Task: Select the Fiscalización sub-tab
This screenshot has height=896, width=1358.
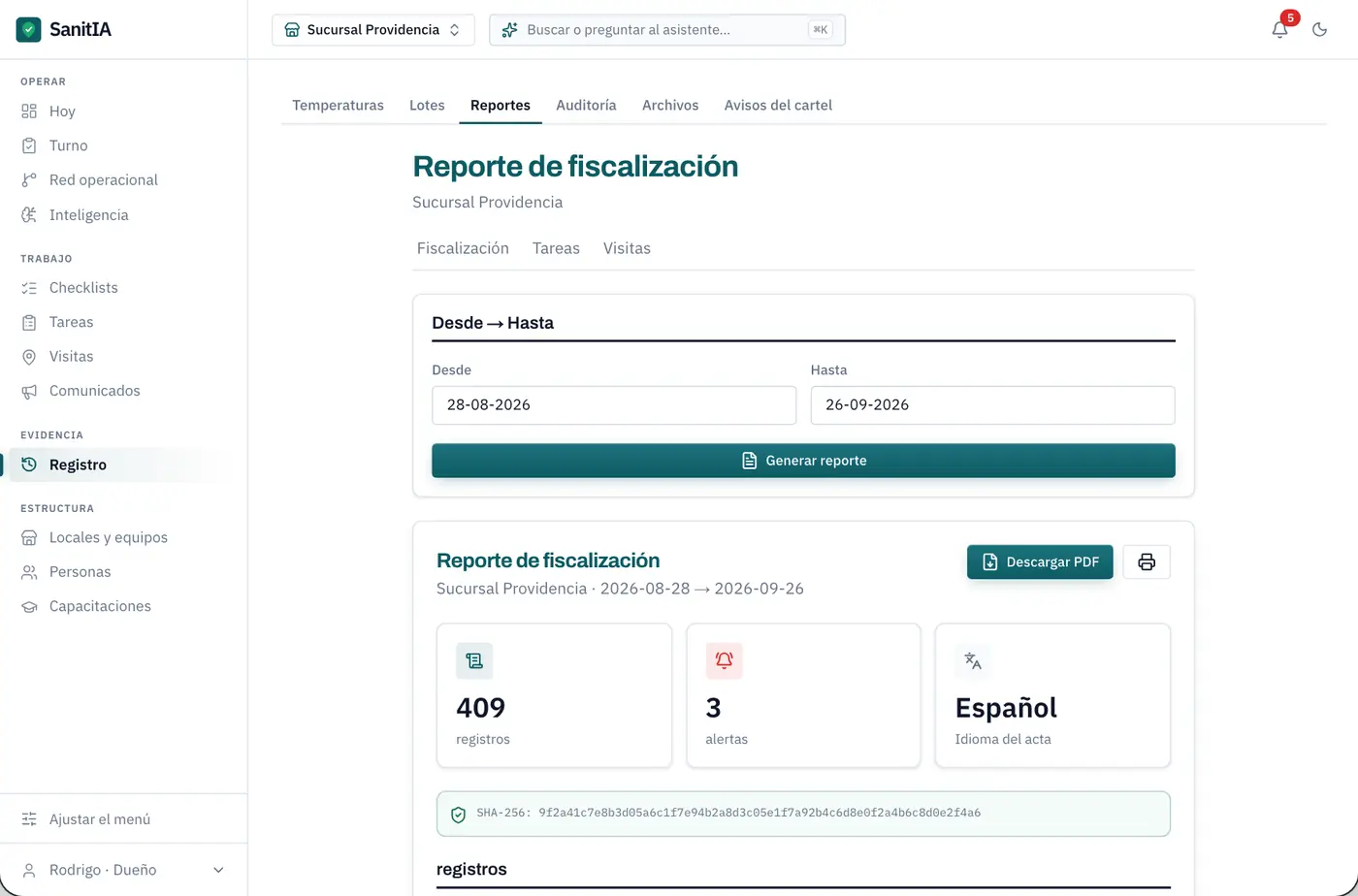Action: coord(463,248)
